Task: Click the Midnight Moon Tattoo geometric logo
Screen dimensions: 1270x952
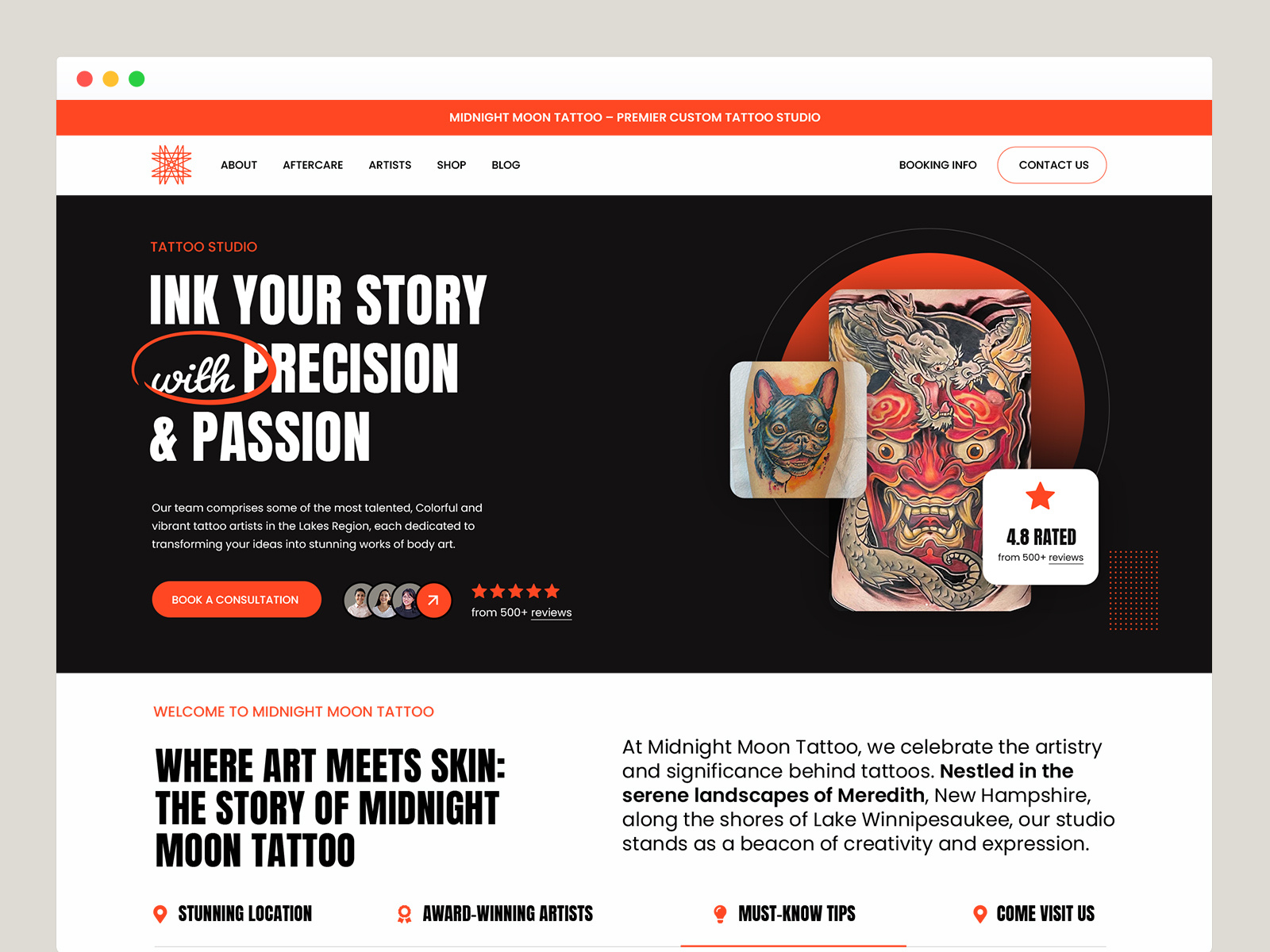Action: (x=171, y=165)
